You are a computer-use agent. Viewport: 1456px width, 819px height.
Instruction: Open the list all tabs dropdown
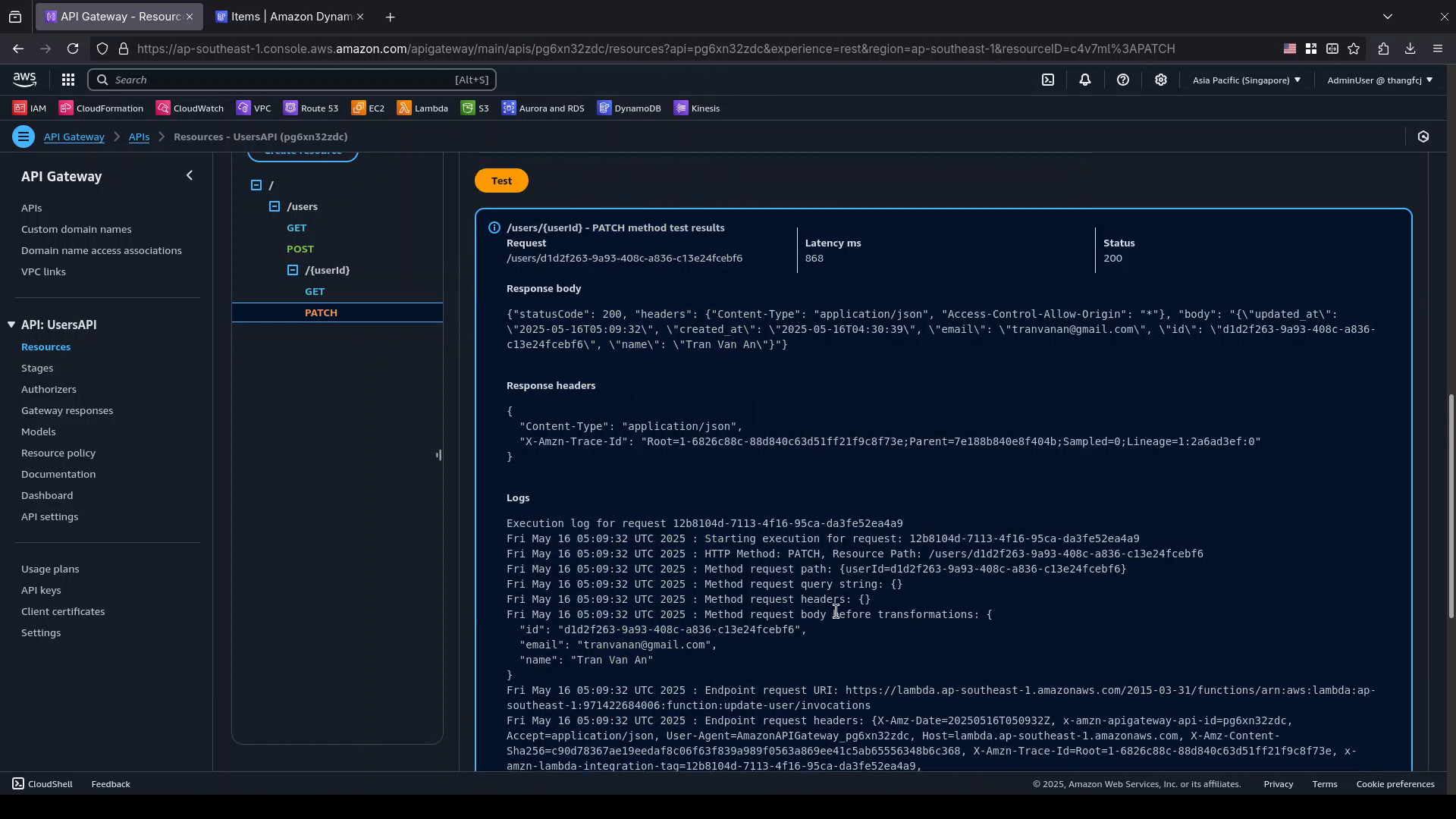(x=1388, y=16)
